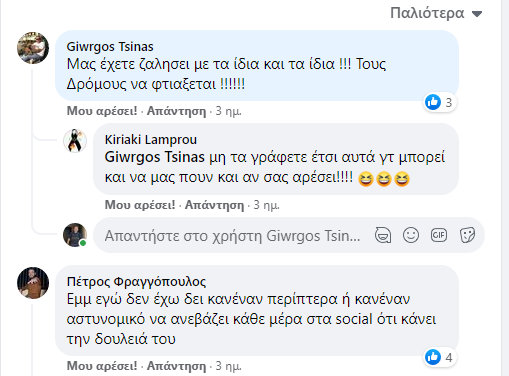
Task: View like reactions on Πέτρος Φραγγόπουλος comment
Action: 439,357
